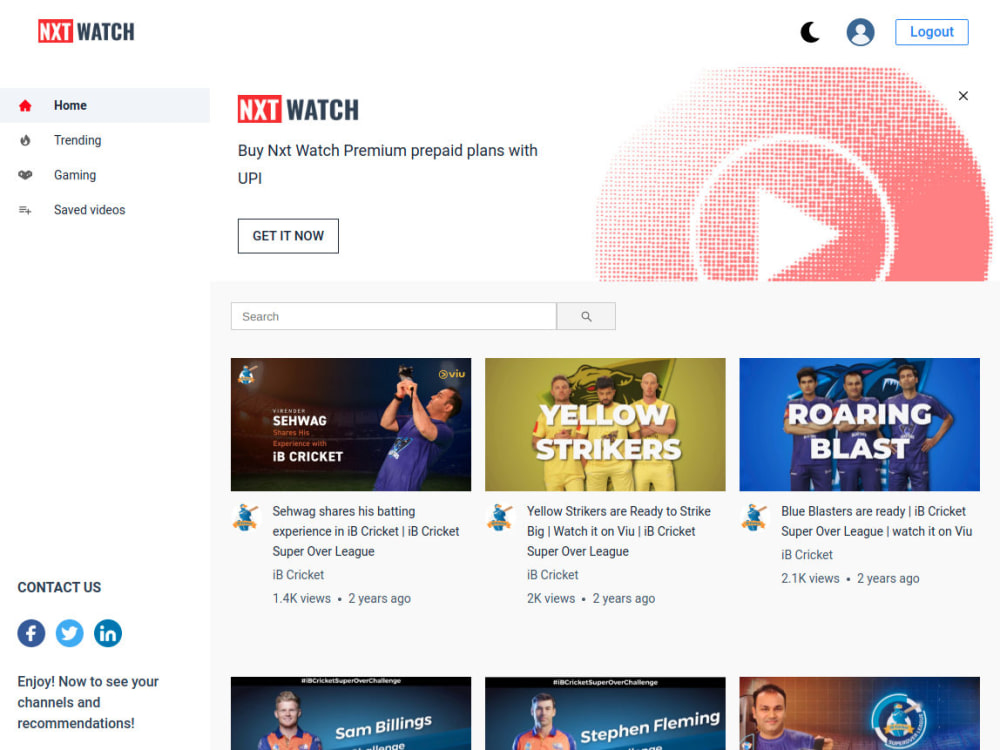
Task: Open the Super Over League logo thumbnail
Action: (860, 713)
